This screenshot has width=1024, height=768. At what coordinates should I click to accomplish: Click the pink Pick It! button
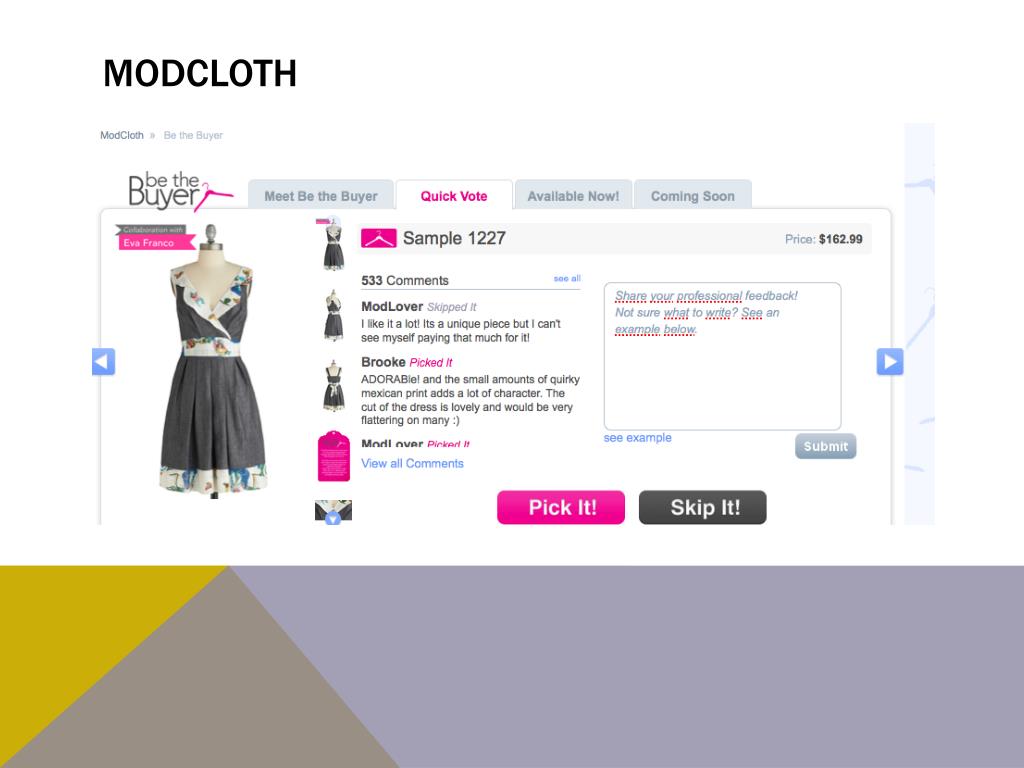click(561, 507)
